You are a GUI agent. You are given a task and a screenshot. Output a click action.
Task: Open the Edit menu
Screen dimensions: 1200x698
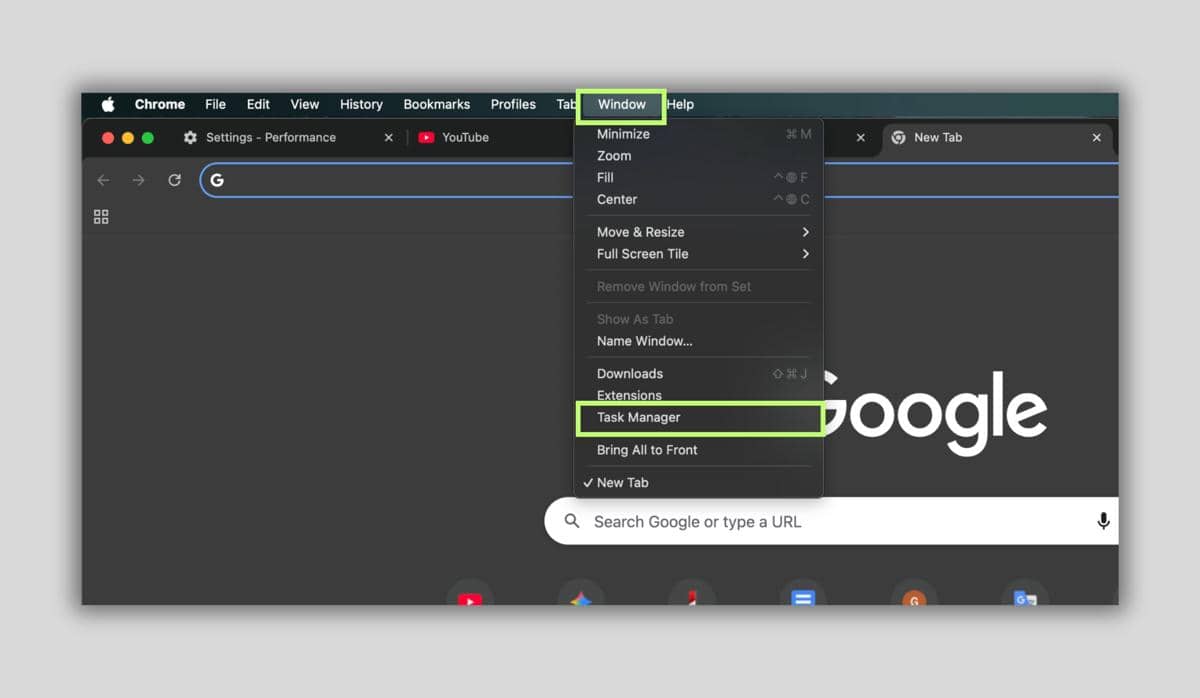click(258, 104)
